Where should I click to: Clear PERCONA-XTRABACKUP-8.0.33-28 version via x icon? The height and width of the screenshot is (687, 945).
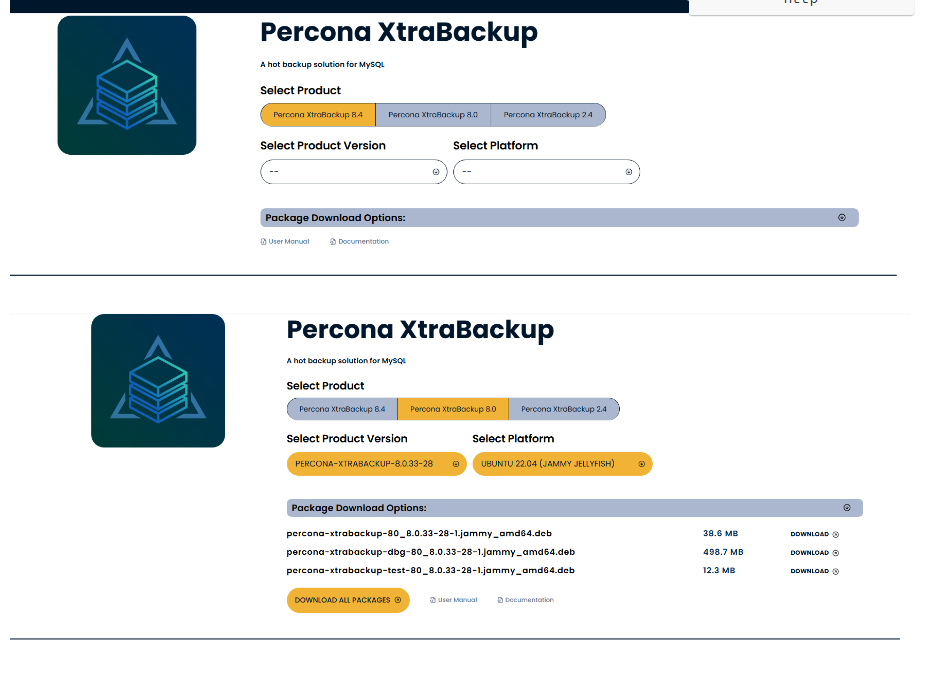456,464
